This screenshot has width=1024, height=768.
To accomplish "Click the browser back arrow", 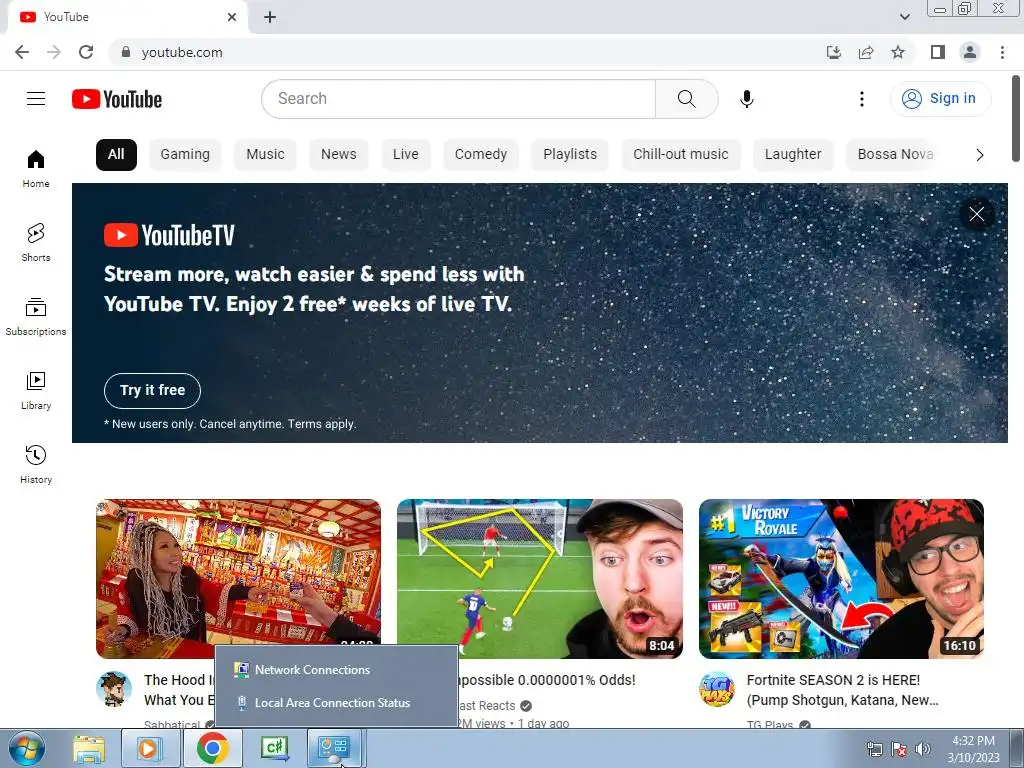I will tap(22, 52).
